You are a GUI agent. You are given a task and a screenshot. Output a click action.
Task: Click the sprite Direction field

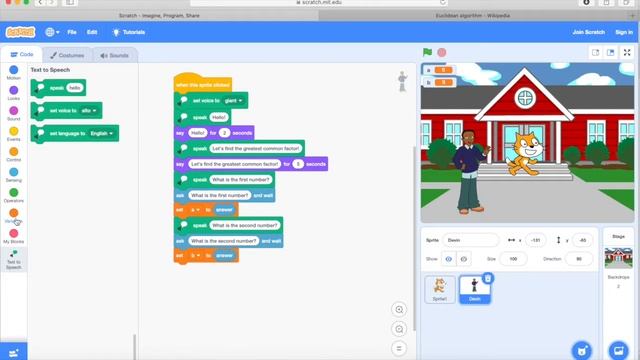(579, 259)
